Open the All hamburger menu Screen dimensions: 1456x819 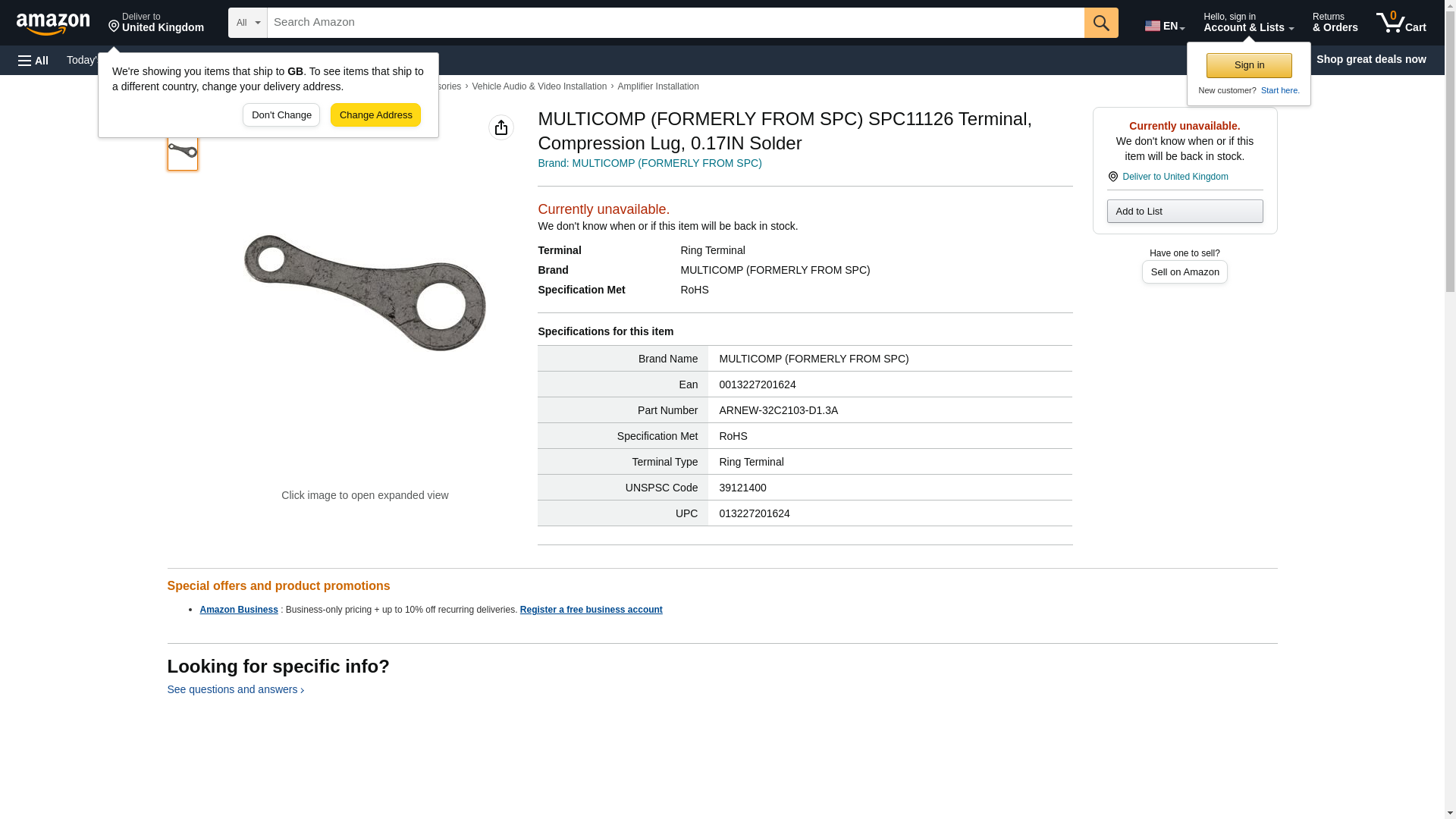(x=33, y=60)
